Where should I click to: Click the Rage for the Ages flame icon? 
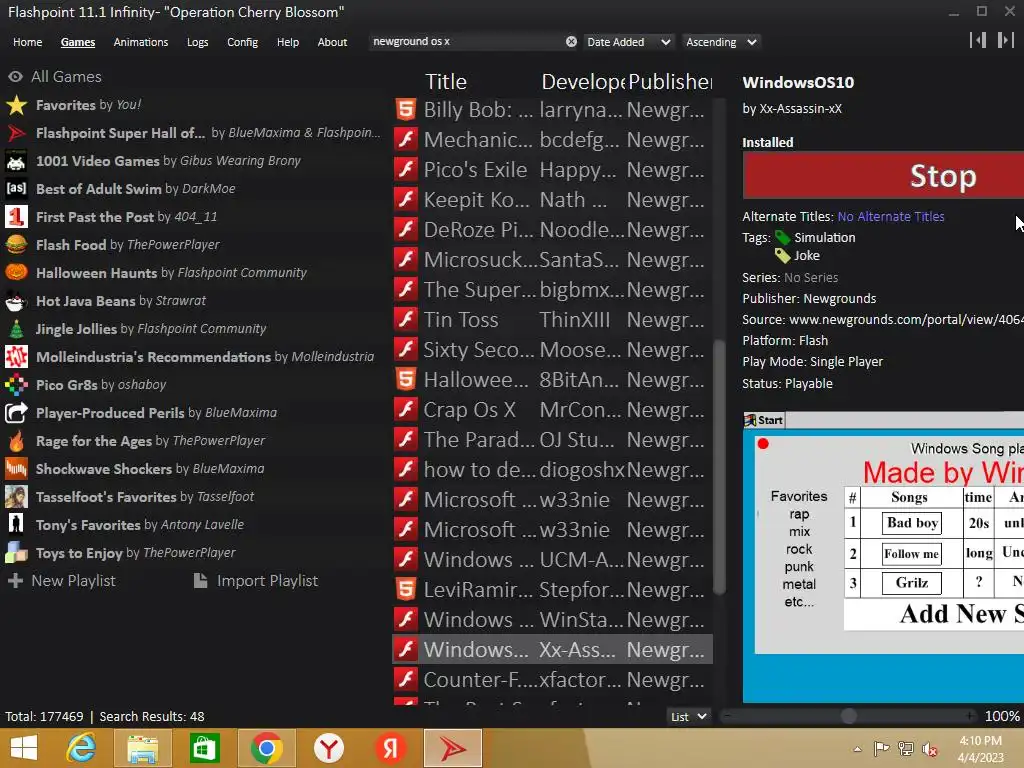tap(16, 441)
